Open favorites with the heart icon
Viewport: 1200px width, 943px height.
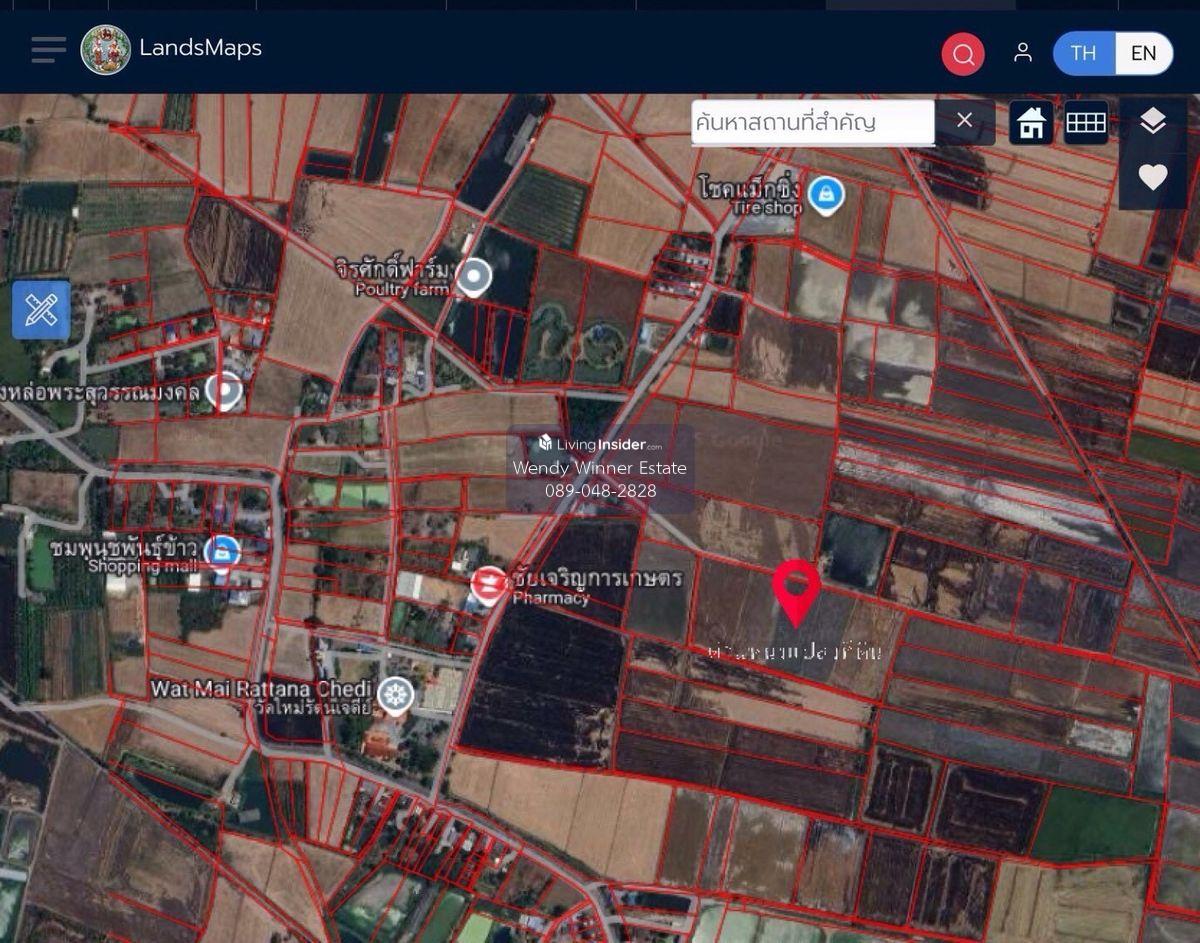[1152, 177]
